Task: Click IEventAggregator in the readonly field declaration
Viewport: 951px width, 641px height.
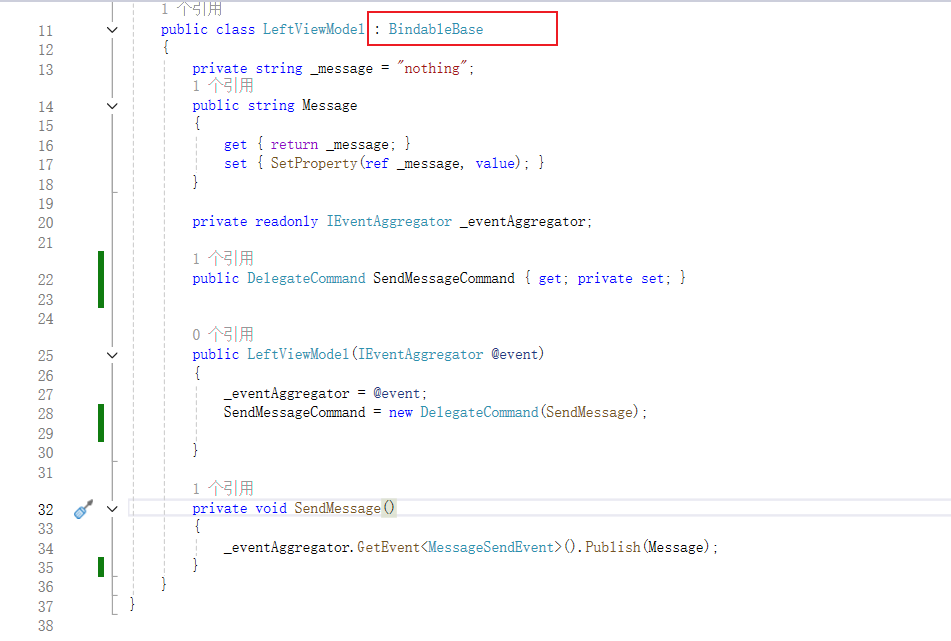Action: coord(389,221)
